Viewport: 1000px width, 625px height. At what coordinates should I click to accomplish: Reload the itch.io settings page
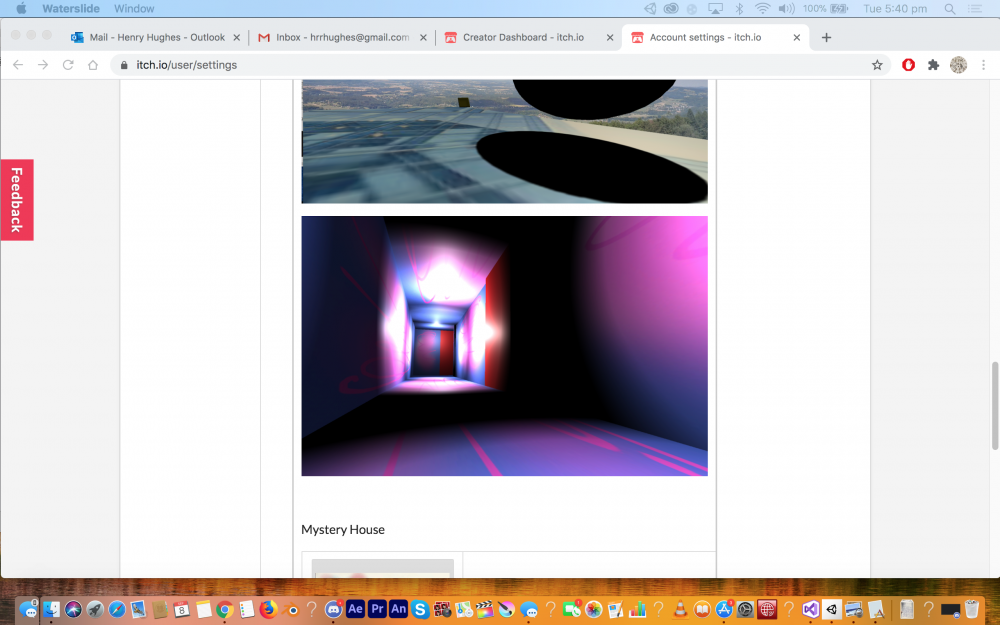pos(68,65)
